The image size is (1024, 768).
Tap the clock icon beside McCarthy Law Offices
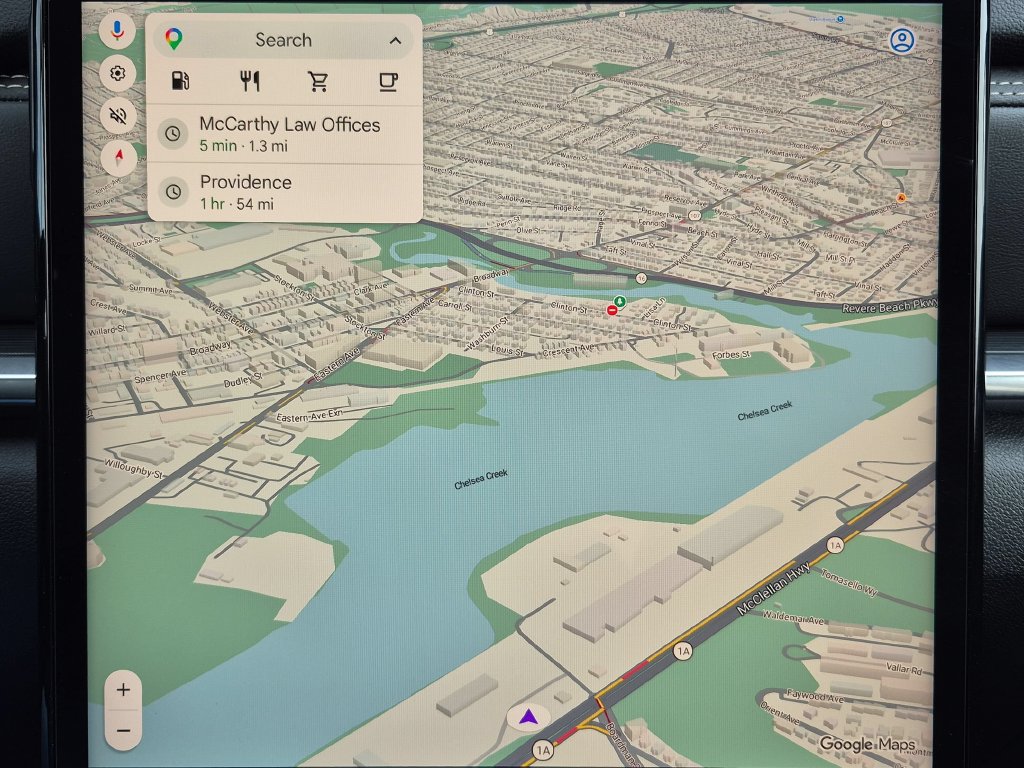click(x=173, y=134)
